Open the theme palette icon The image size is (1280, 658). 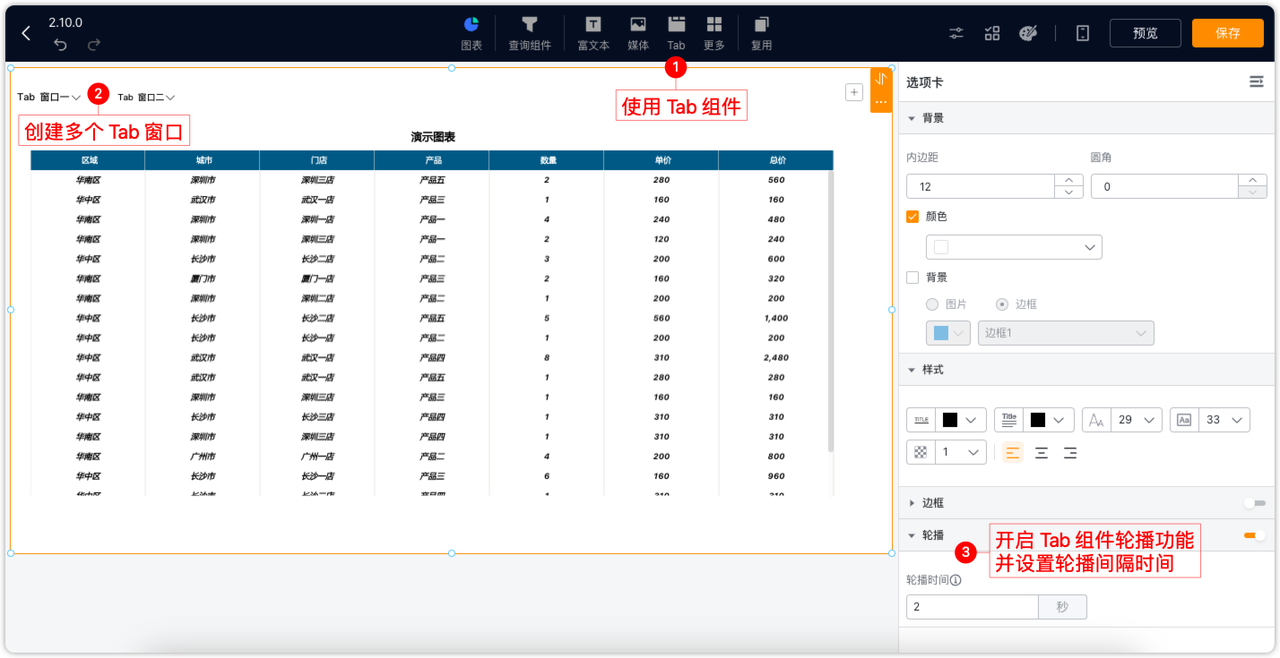pyautogui.click(x=1029, y=32)
